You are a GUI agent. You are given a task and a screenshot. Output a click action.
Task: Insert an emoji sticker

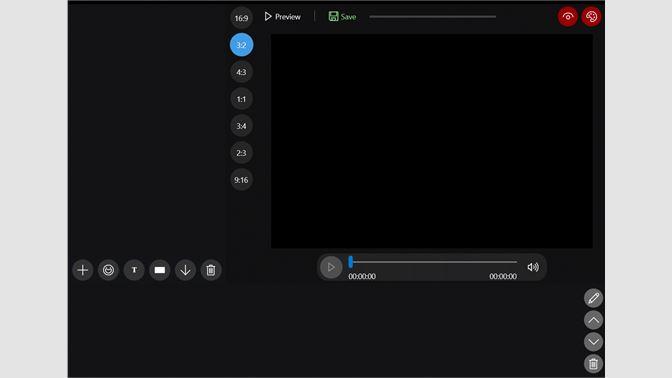click(x=108, y=270)
